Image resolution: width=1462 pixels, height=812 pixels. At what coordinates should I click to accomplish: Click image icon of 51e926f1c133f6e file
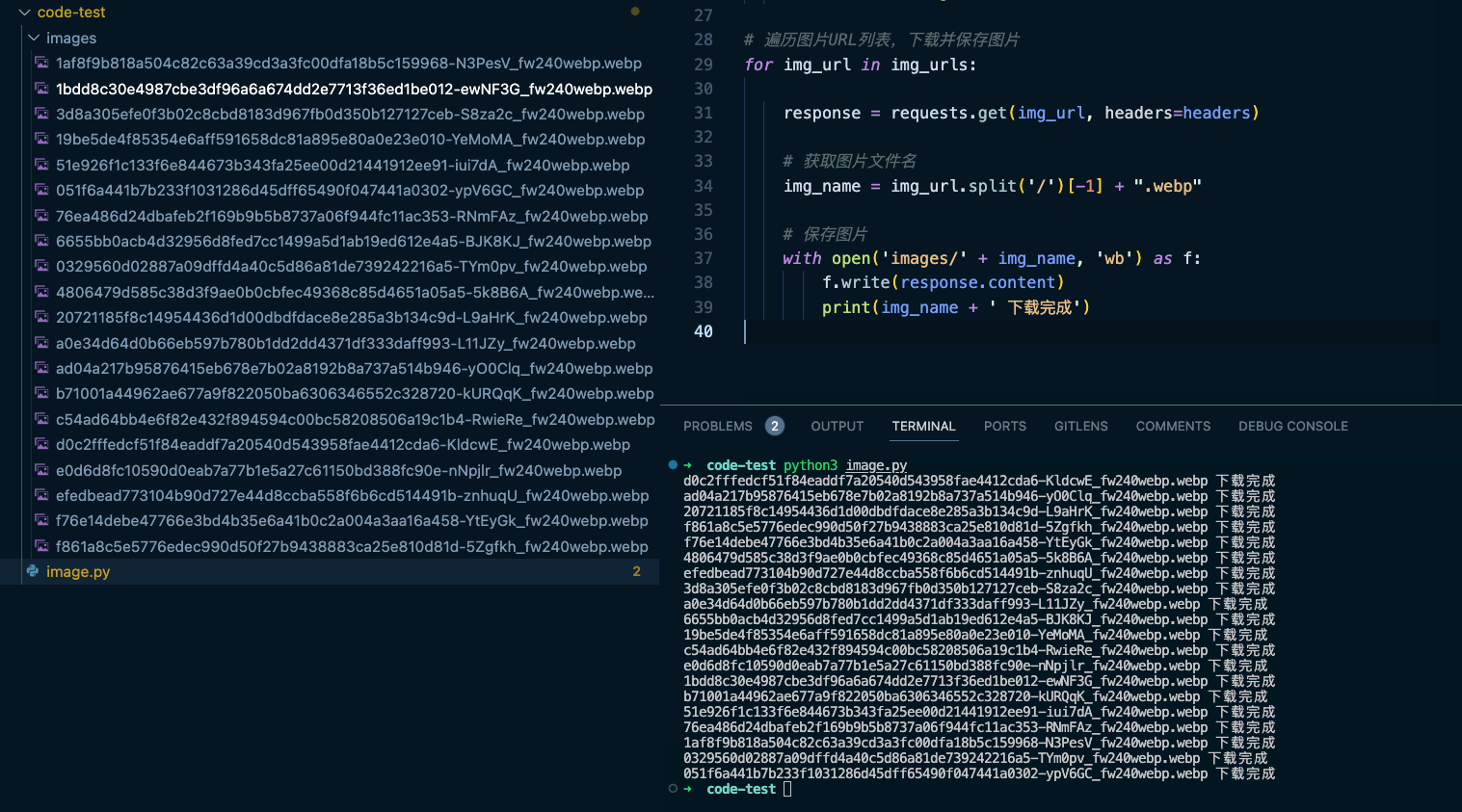pos(41,165)
